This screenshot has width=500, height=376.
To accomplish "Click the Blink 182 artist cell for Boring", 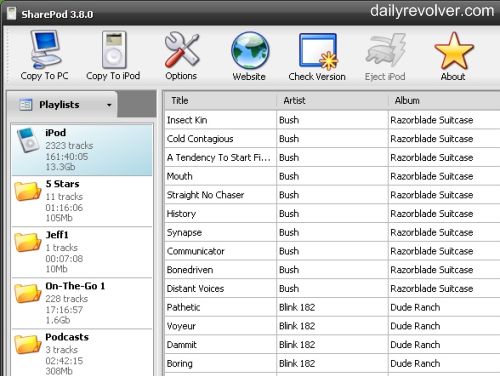I will coord(332,363).
